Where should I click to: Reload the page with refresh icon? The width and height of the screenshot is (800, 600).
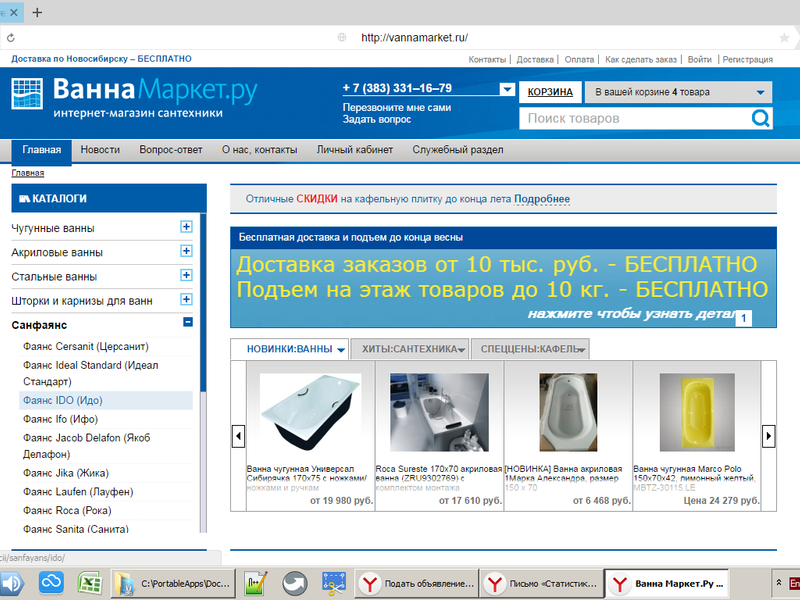click(11, 37)
